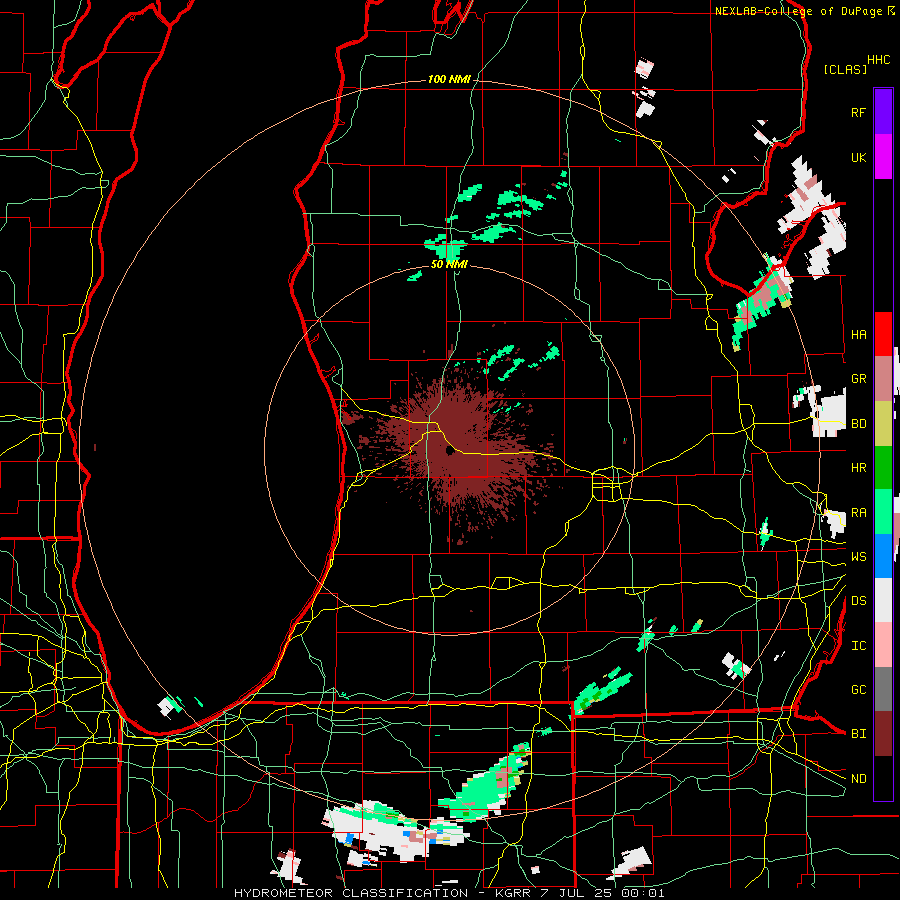Click the 'HYDROMETEOR CLASSIFICATION' title text
This screenshot has width=900, height=900.
pos(351,893)
